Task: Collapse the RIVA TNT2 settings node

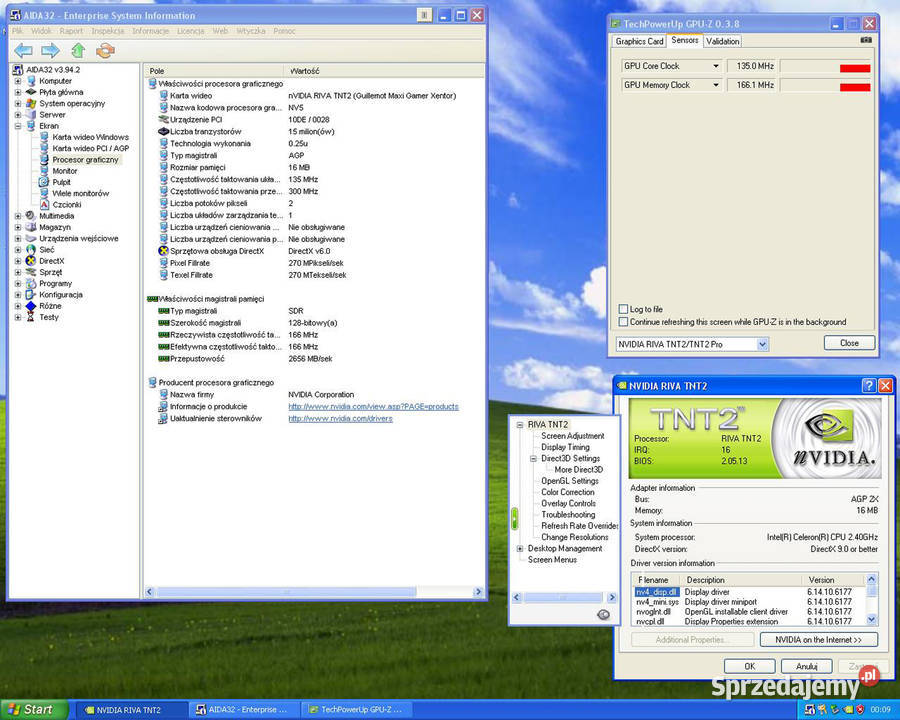Action: [519, 424]
